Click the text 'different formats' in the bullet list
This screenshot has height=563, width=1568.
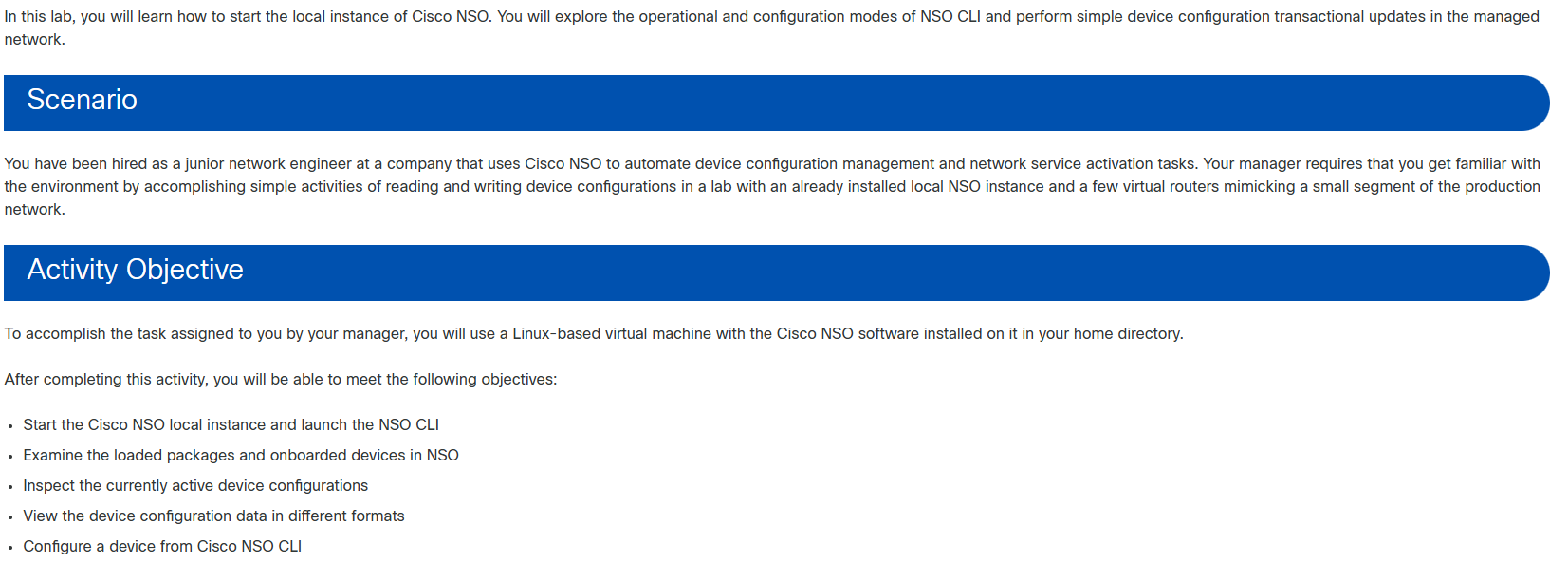pyautogui.click(x=346, y=516)
